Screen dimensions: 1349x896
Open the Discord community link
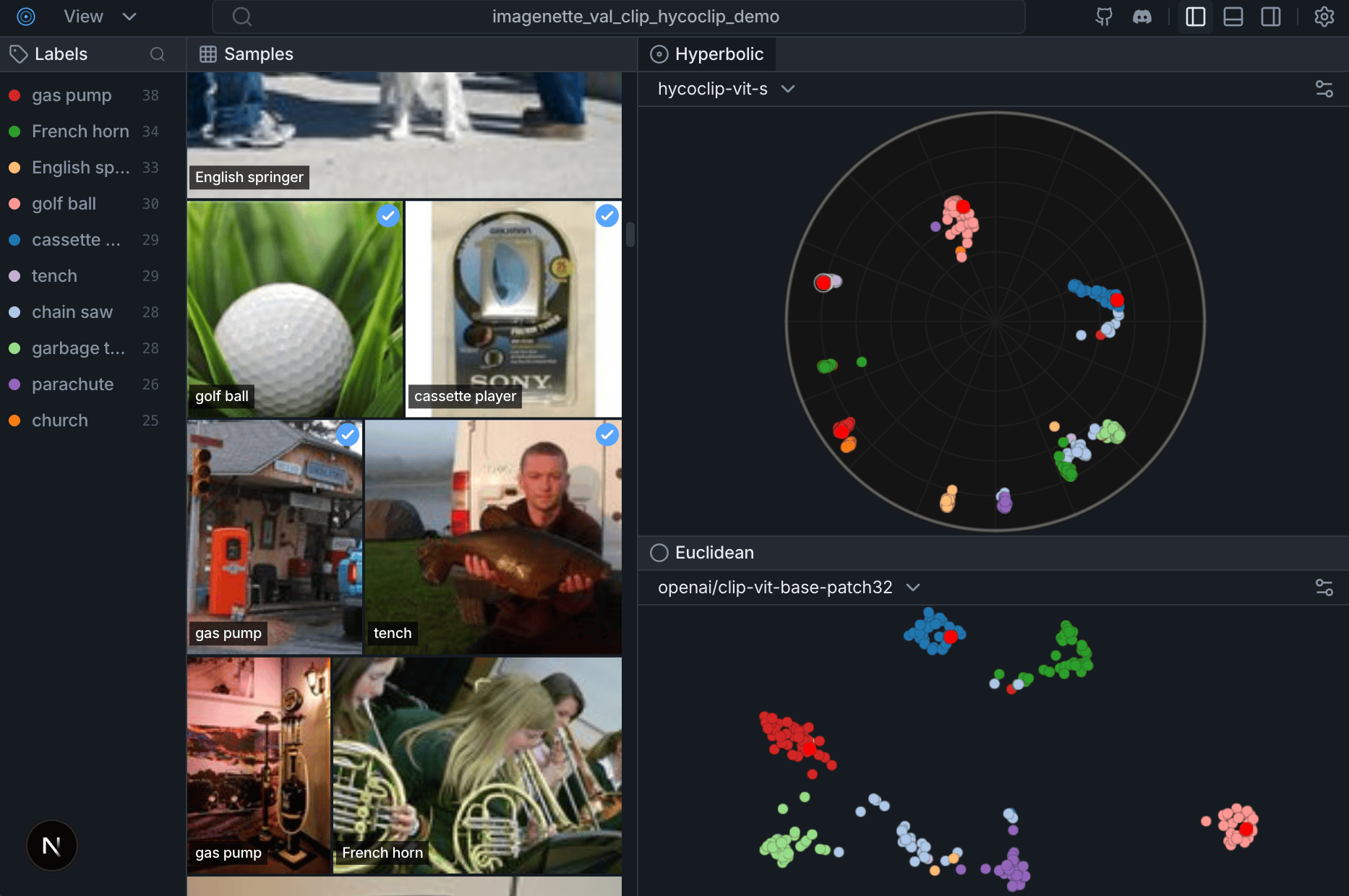point(1142,16)
